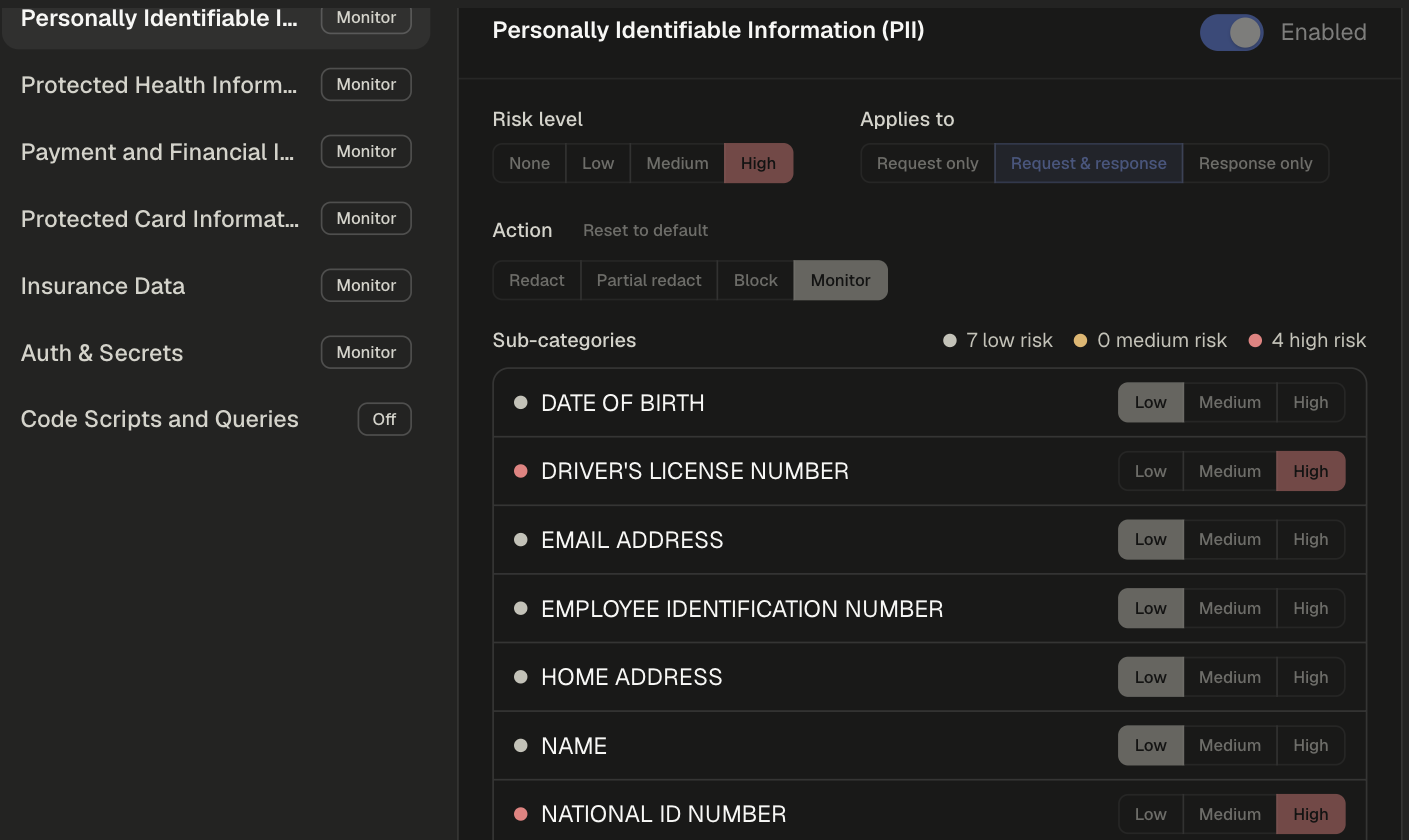1409x840 pixels.
Task: Click the 7 low risk summary
Action: pyautogui.click(x=998, y=341)
